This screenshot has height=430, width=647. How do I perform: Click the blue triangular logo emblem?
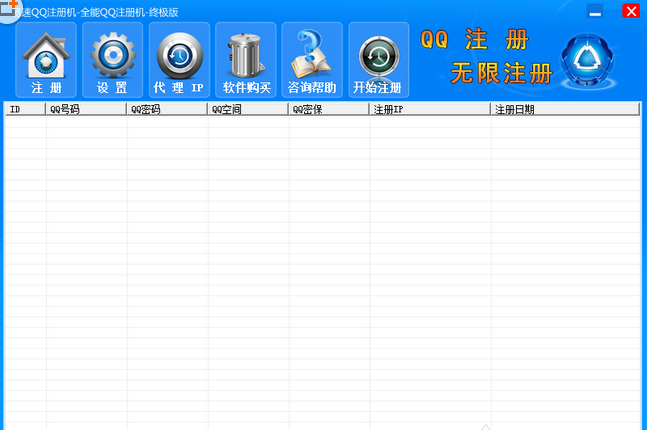(x=591, y=62)
